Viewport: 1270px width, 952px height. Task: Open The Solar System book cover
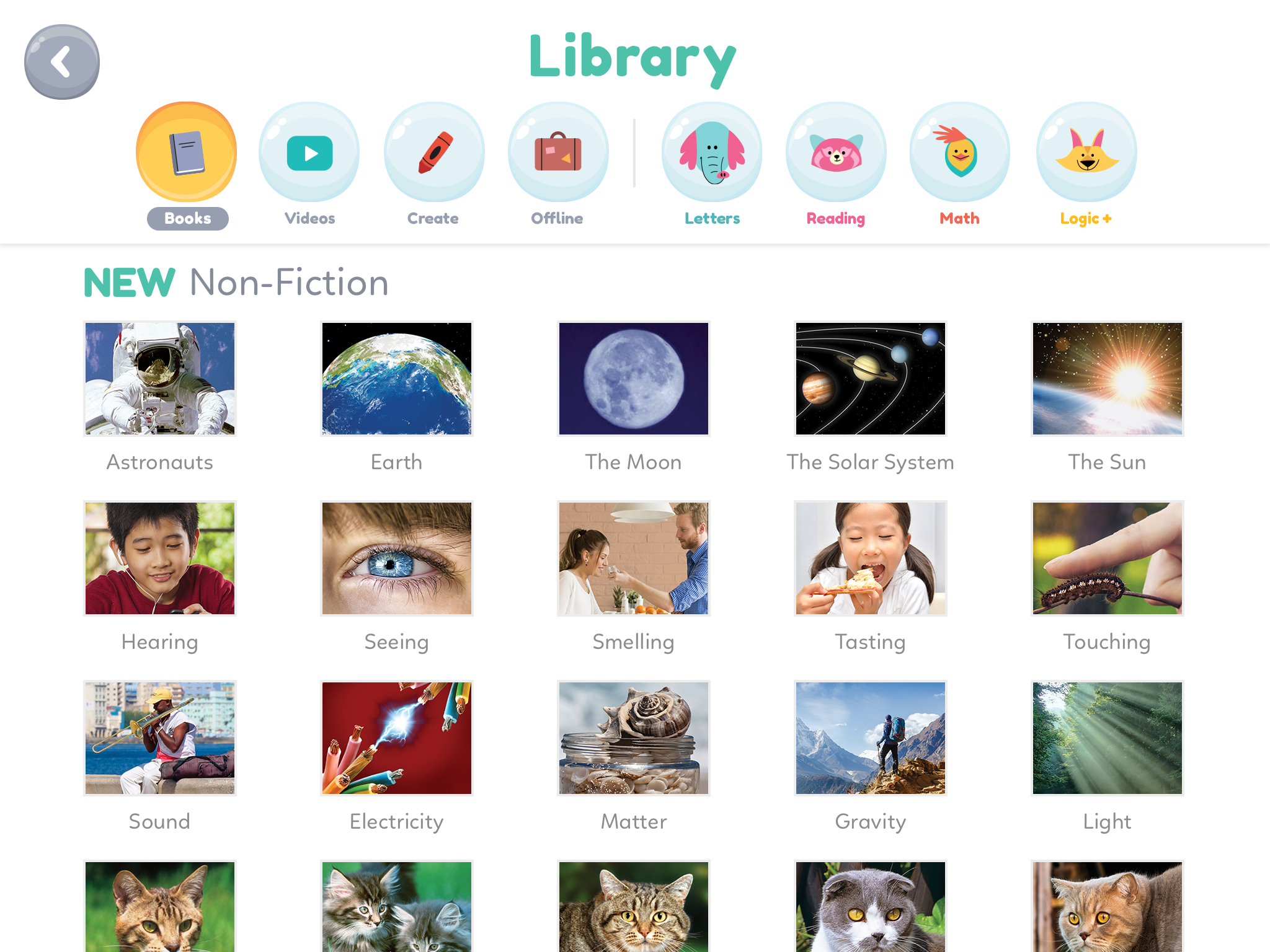[x=871, y=379]
